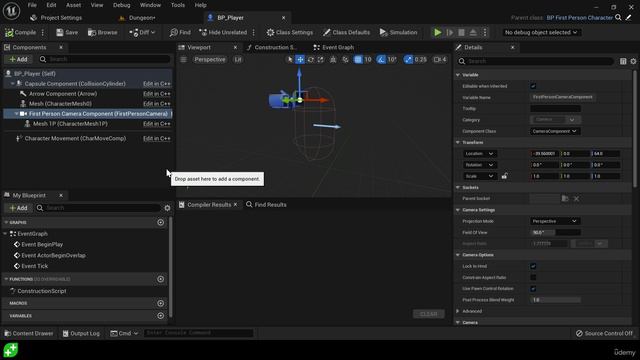
Task: Click Browse in the toolbar
Action: point(102,32)
